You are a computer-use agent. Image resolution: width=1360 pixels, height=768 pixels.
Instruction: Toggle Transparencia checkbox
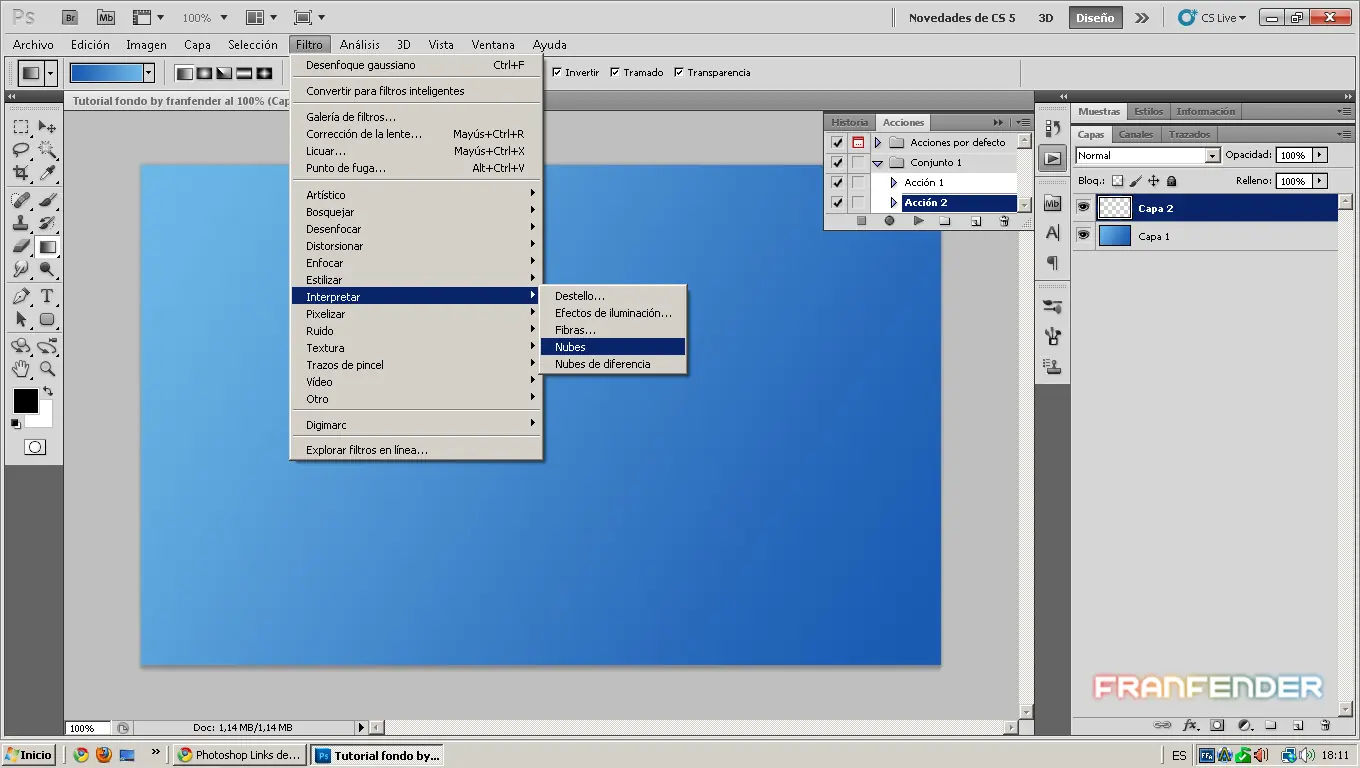pyautogui.click(x=679, y=72)
